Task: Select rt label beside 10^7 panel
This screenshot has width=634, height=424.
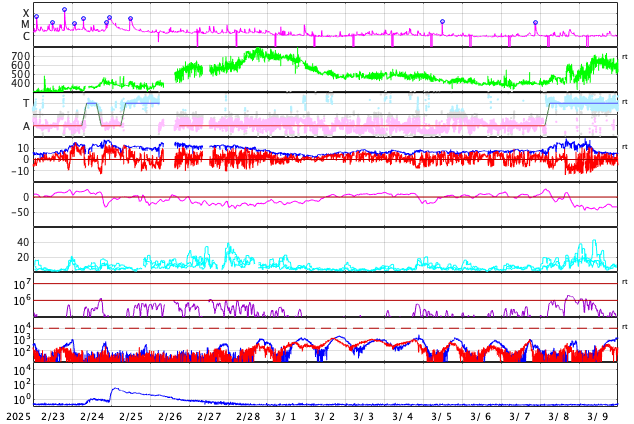Action: pyautogui.click(x=624, y=282)
